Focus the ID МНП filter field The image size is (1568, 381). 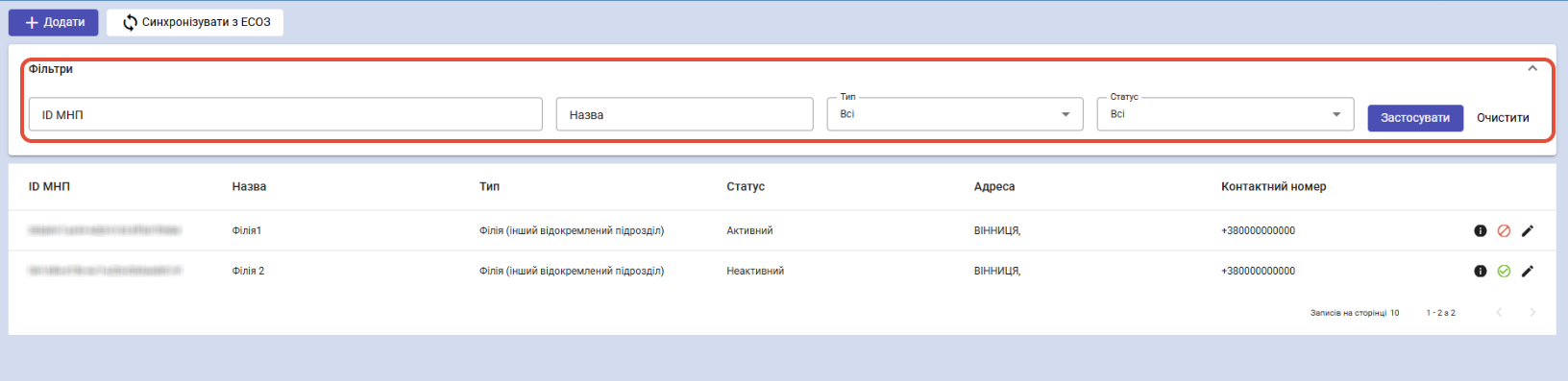(x=285, y=114)
